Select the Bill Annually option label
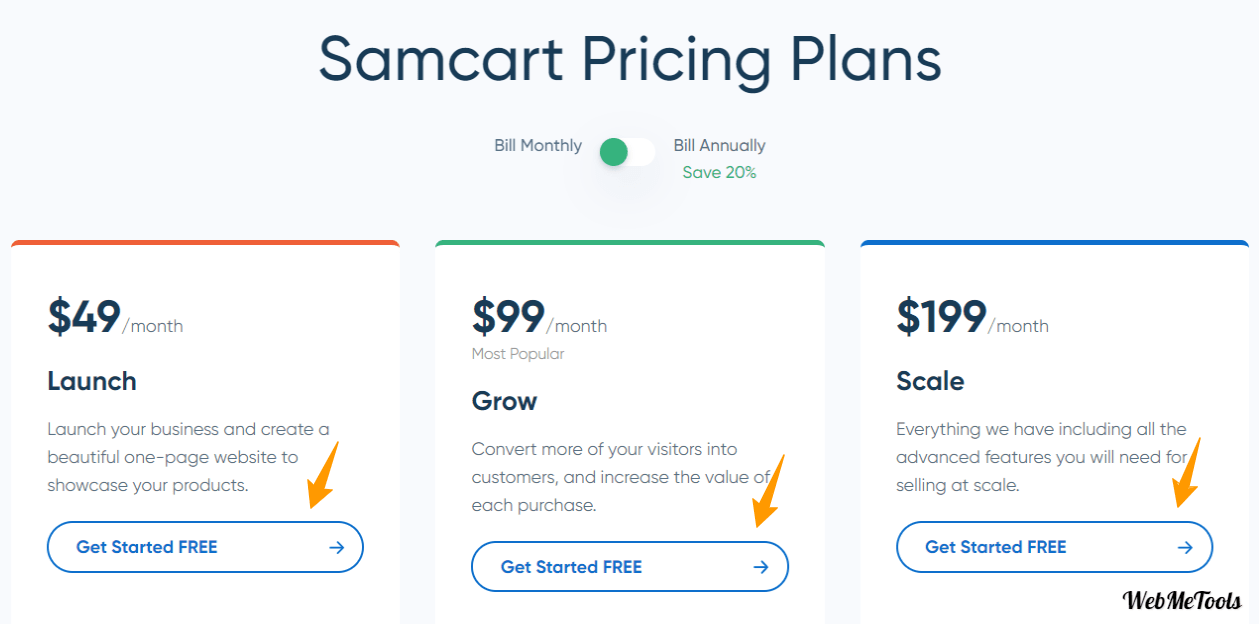Viewport: 1259px width, 624px height. (720, 146)
